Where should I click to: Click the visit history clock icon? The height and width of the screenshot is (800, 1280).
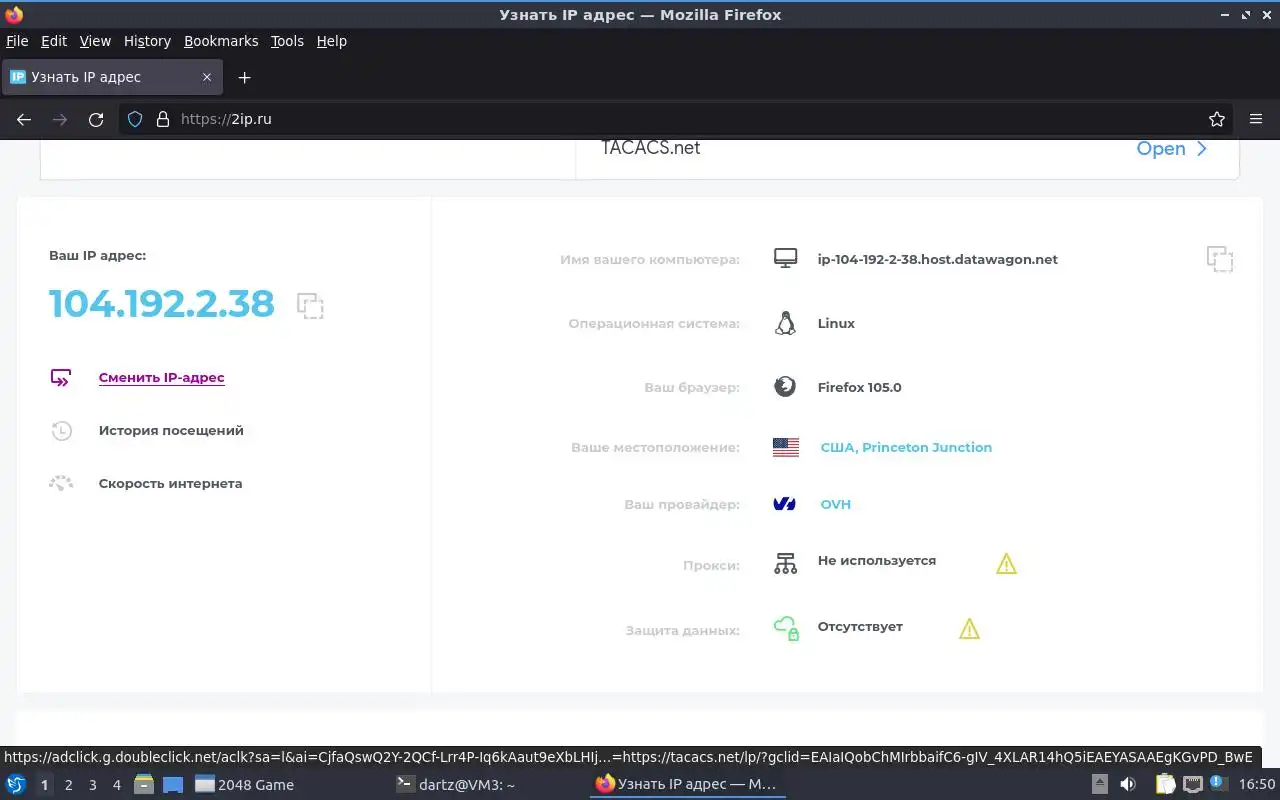[61, 431]
